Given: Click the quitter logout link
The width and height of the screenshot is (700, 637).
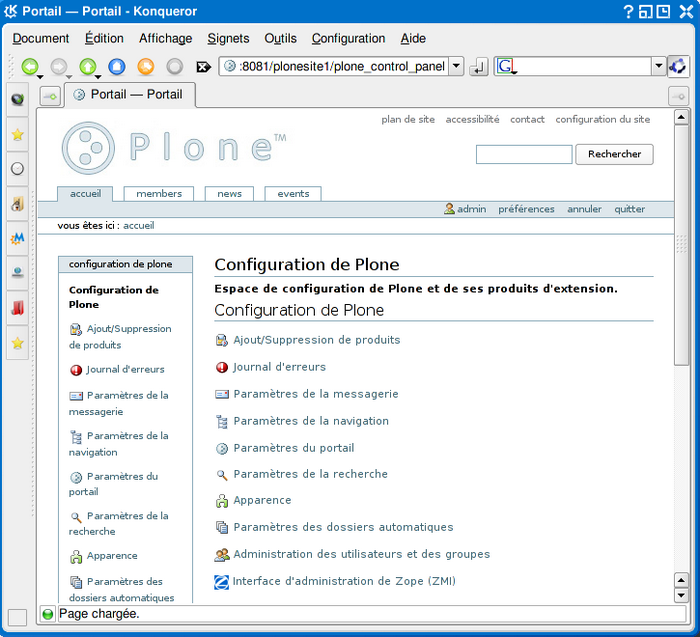Looking at the screenshot, I should [x=629, y=209].
